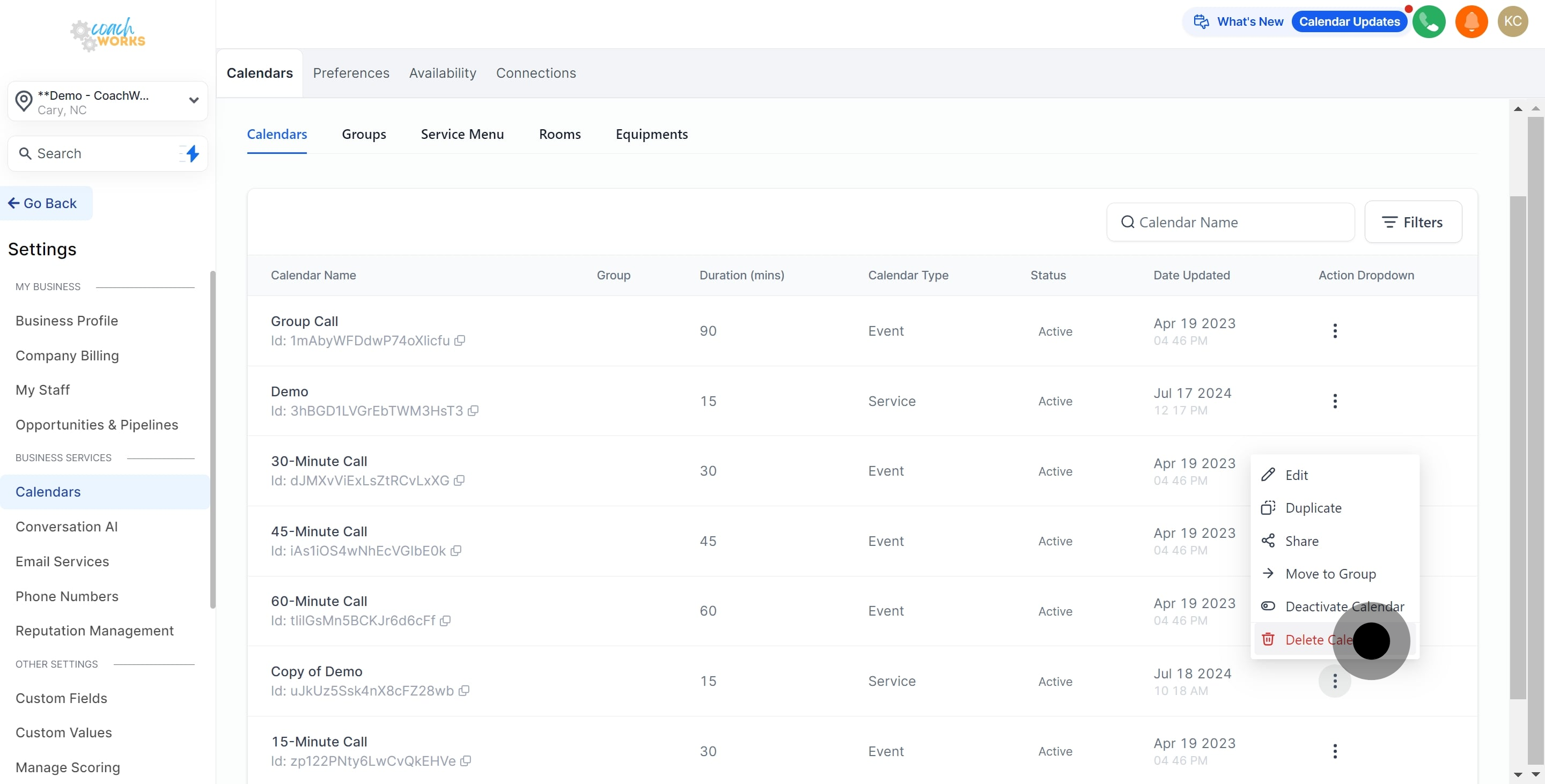The height and width of the screenshot is (784, 1545).
Task: Select Move to Group option
Action: (1330, 574)
